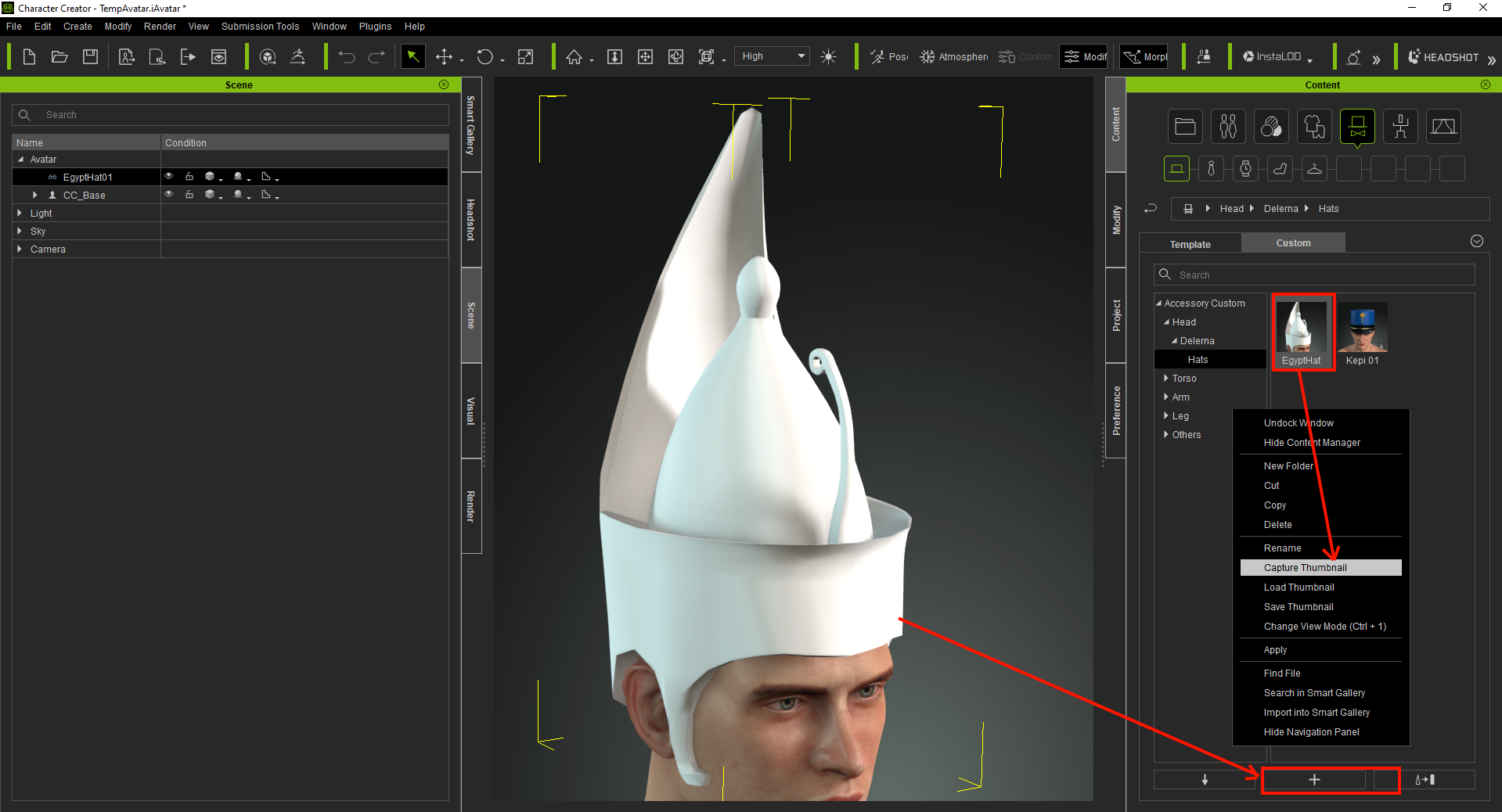Screen dimensions: 1502x812
Task: Expand the Light tree node
Action: pos(20,213)
